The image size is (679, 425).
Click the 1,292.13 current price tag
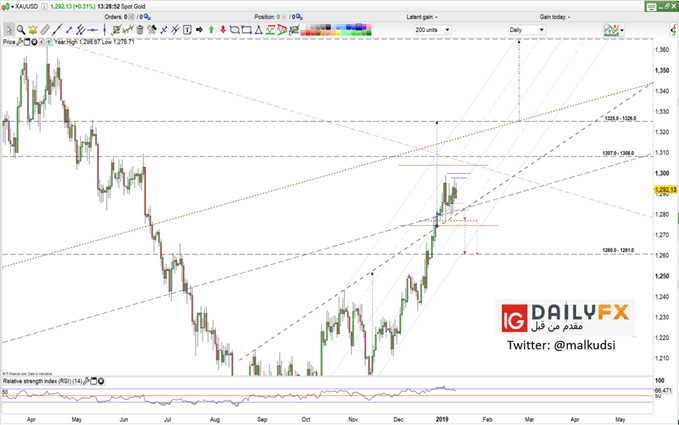666,190
